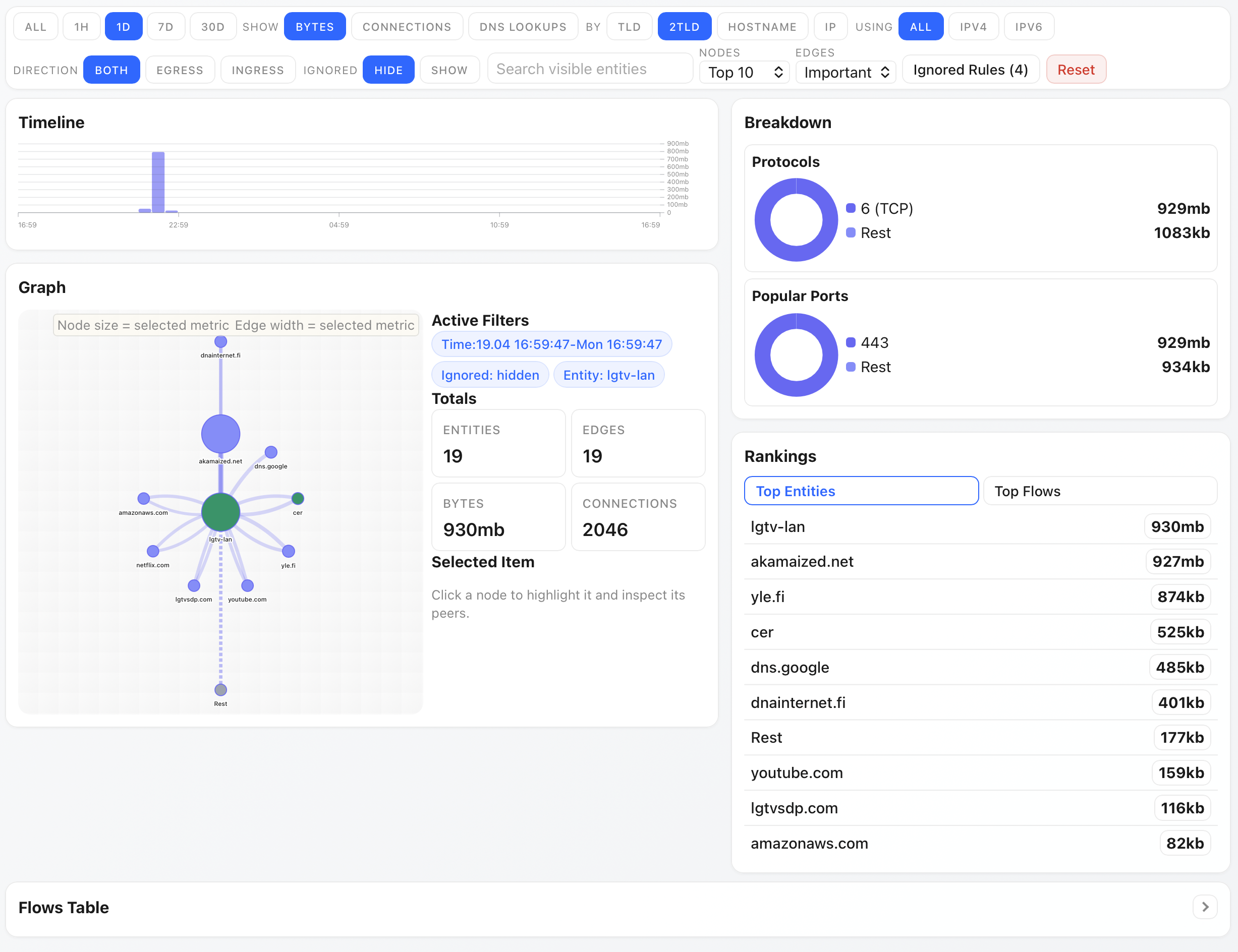Focus the Search visible entities field
The image size is (1238, 952).
click(590, 69)
